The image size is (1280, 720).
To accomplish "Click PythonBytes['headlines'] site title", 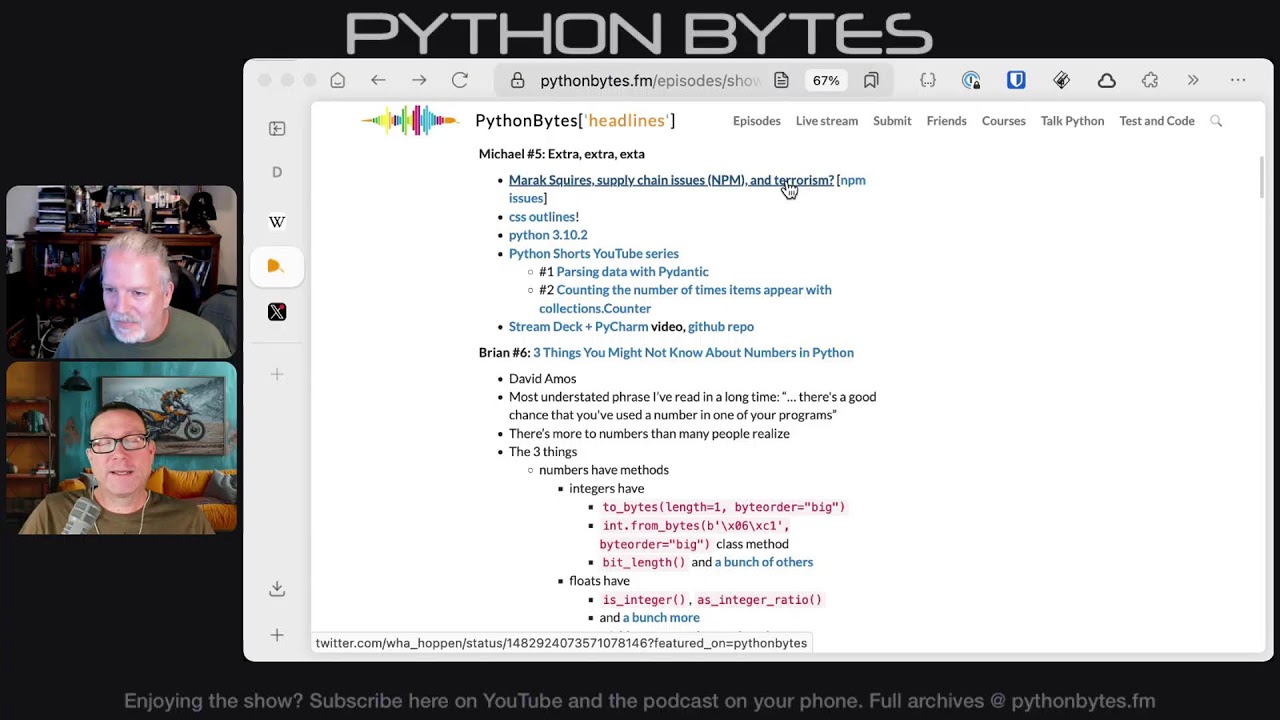I will tap(575, 121).
